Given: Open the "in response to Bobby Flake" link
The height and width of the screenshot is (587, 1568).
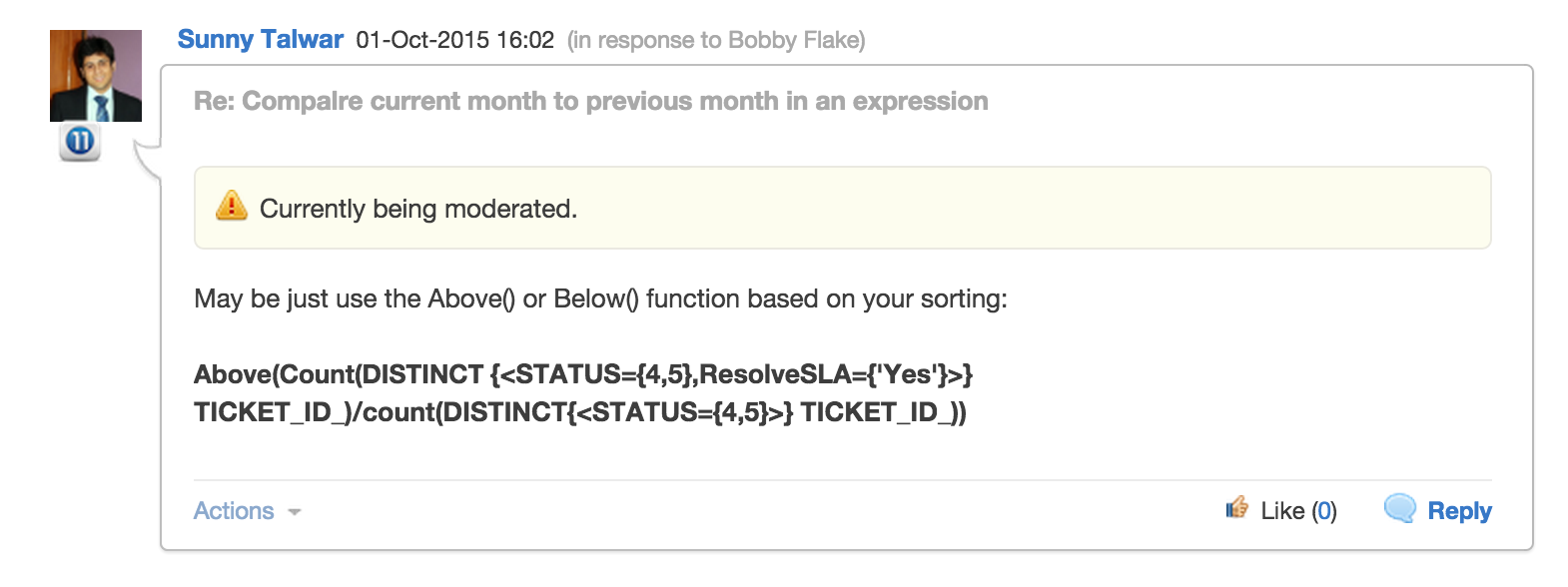Looking at the screenshot, I should point(716,40).
